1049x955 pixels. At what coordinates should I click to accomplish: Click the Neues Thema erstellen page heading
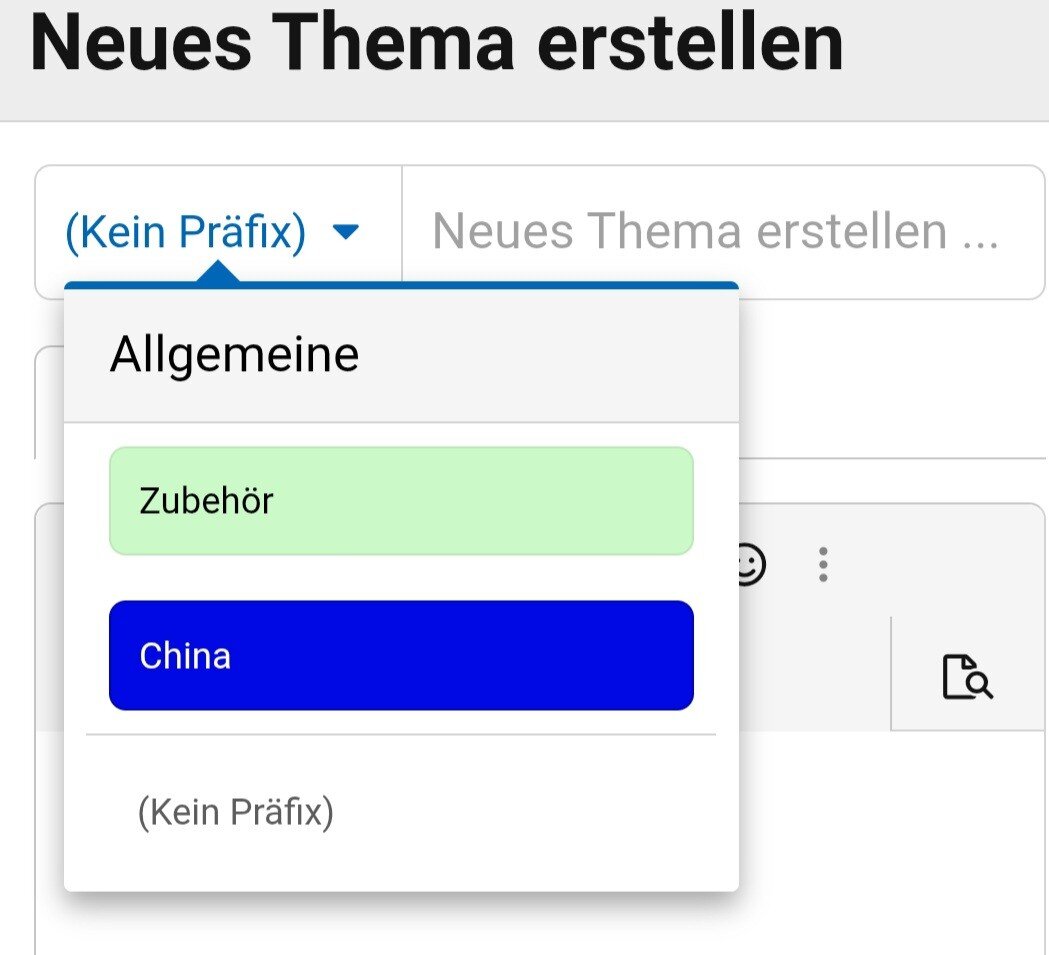click(437, 44)
